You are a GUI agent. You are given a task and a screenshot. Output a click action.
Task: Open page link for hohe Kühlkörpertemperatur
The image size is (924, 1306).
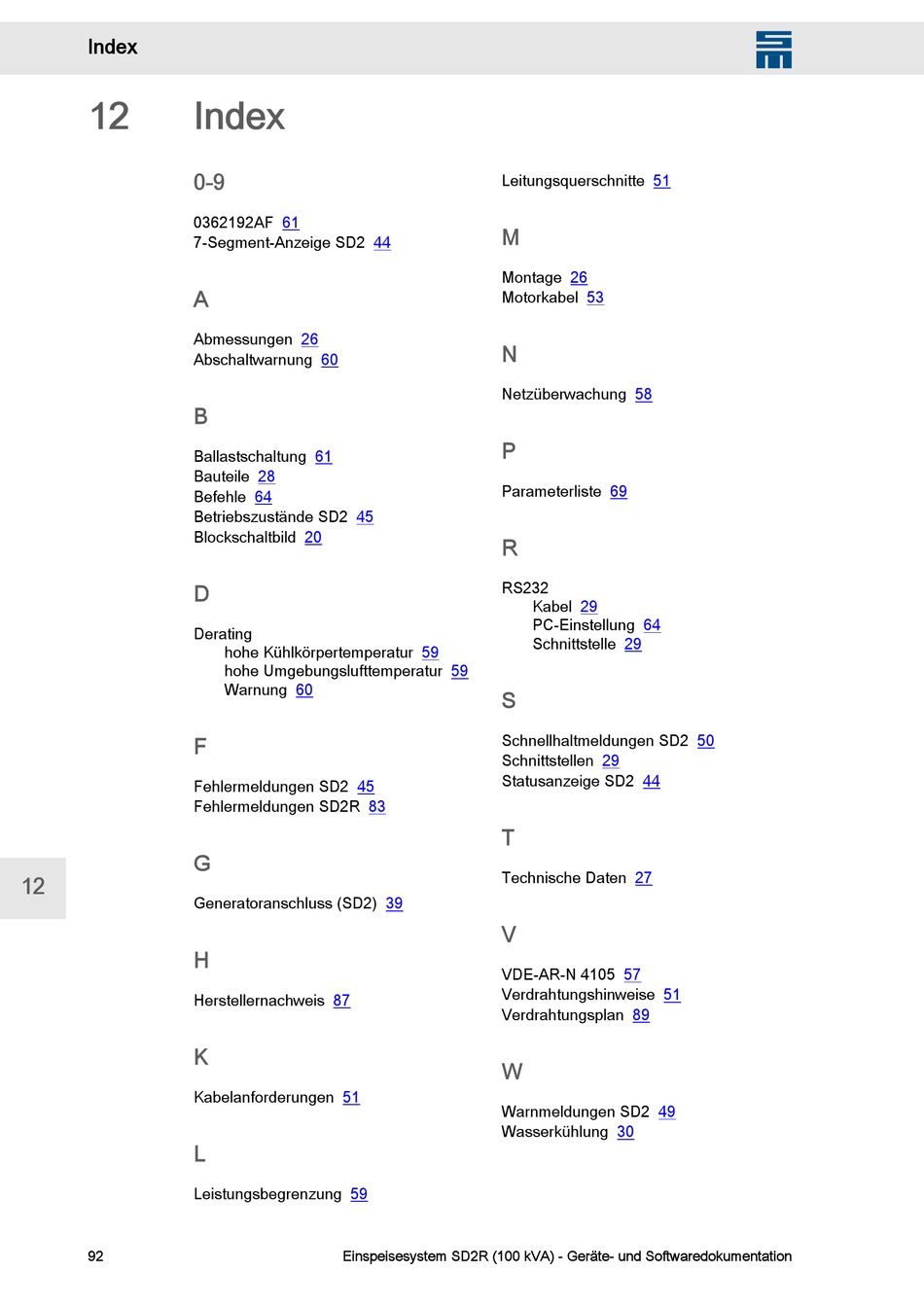pos(430,653)
